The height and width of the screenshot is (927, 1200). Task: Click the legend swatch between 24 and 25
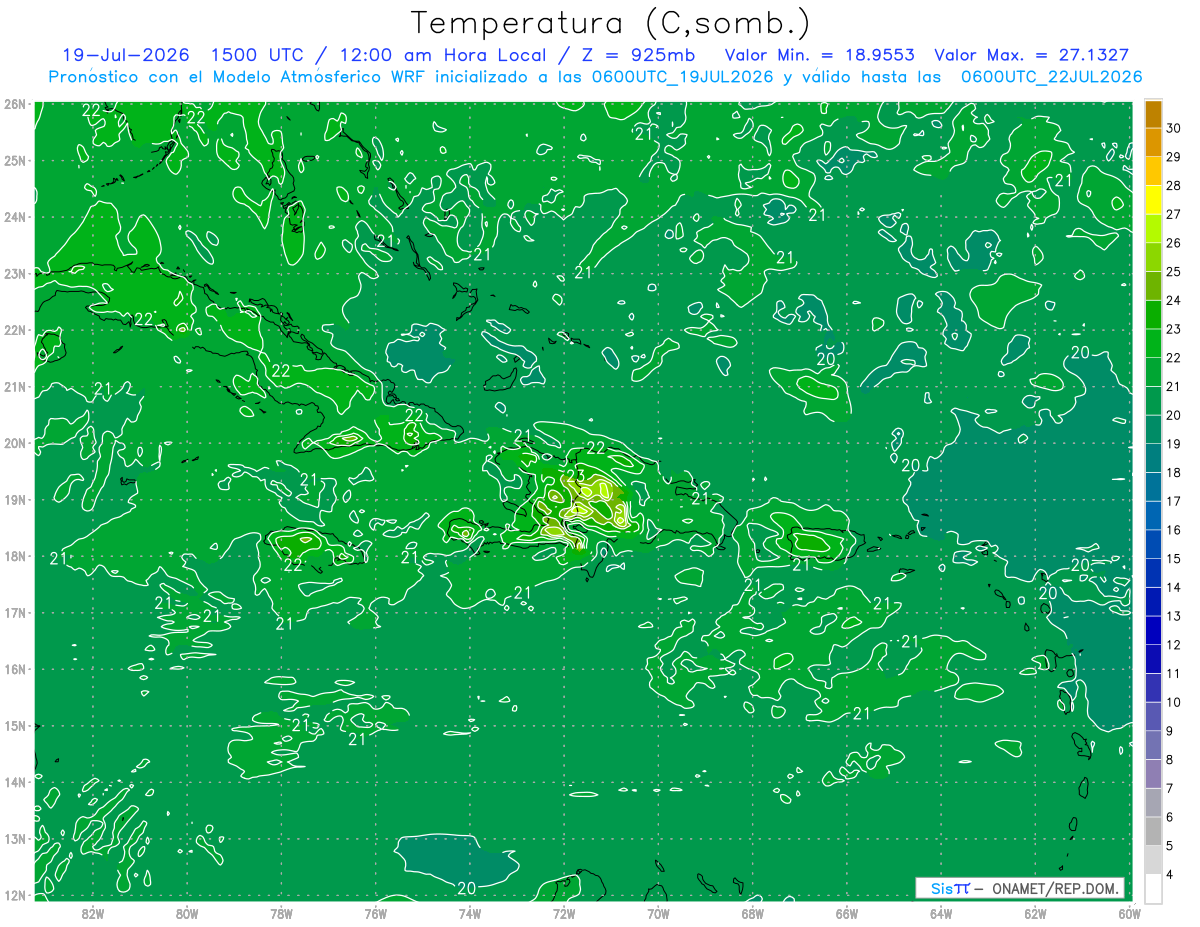click(x=1153, y=286)
